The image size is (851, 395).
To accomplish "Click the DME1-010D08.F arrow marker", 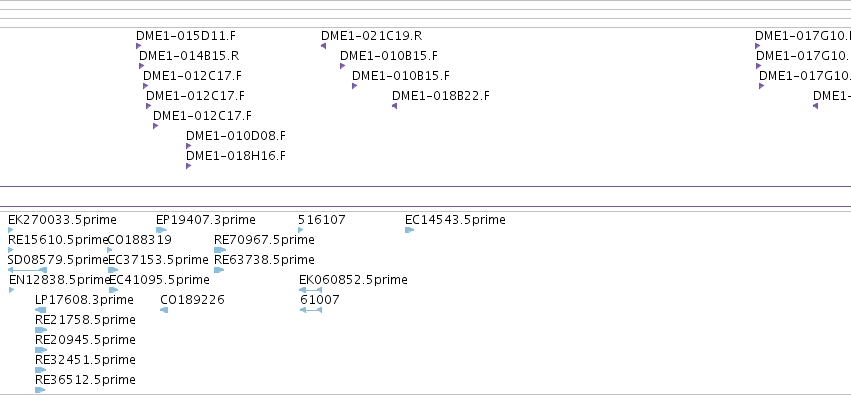I will (188, 146).
